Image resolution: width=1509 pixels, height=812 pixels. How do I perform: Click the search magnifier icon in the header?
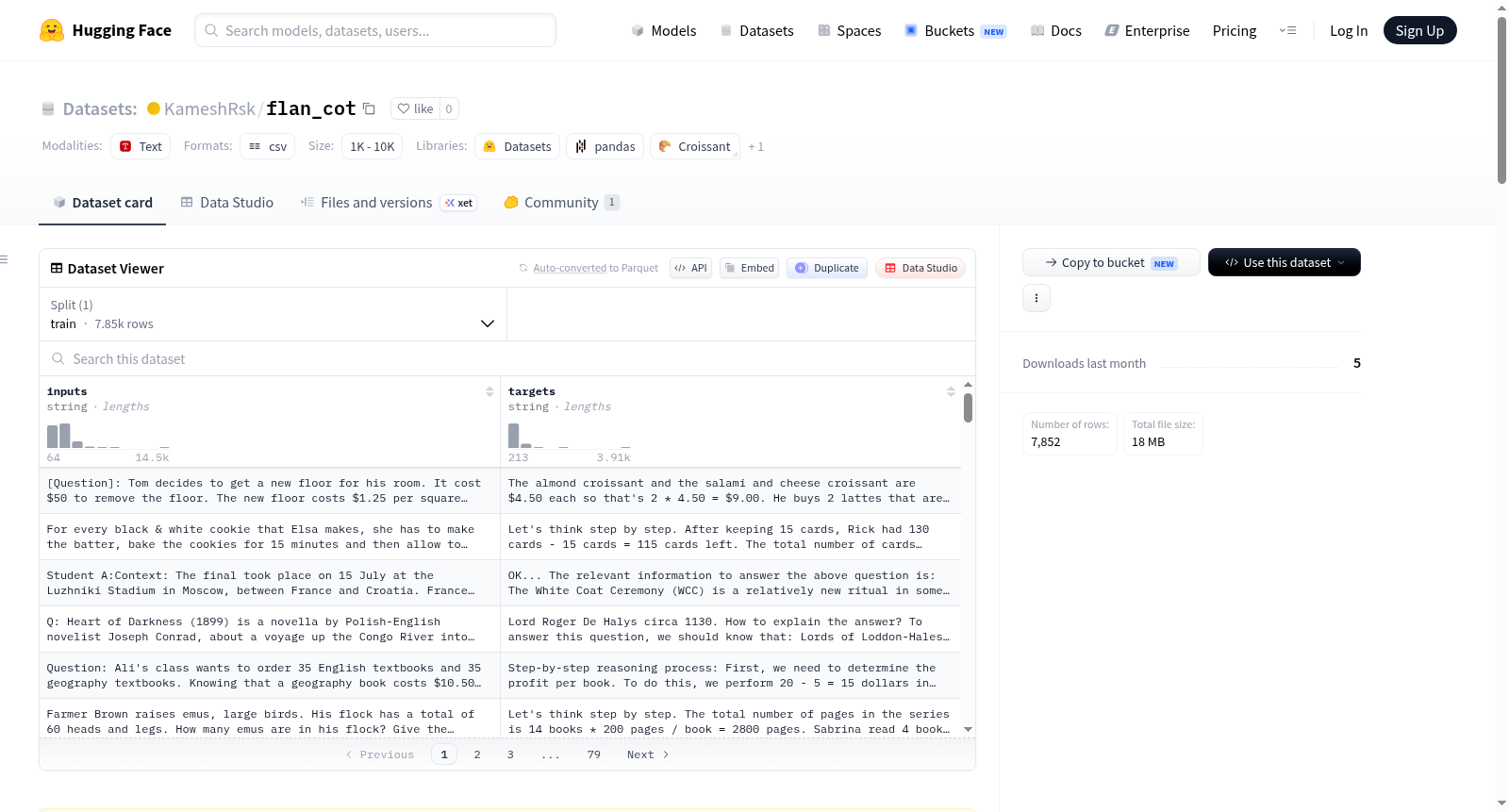pyautogui.click(x=211, y=30)
